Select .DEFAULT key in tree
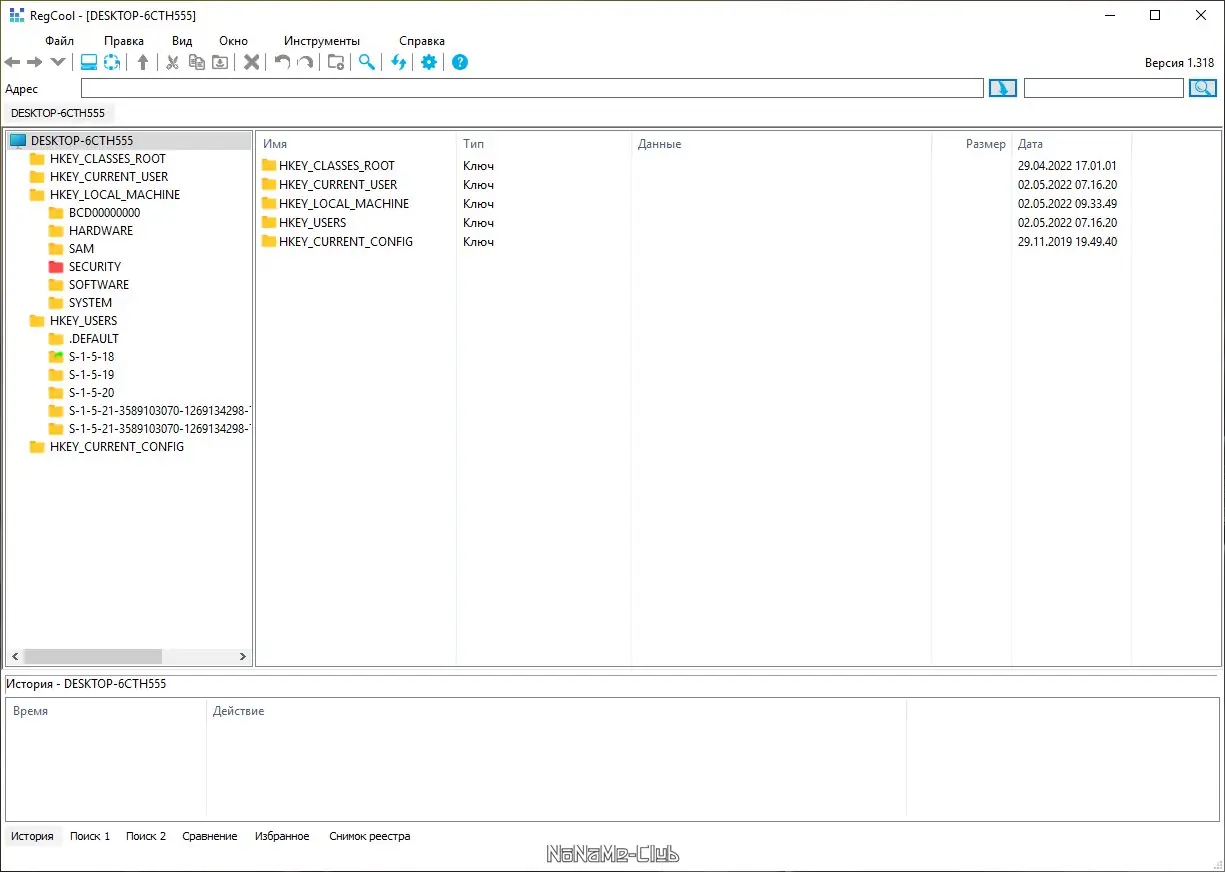1225x872 pixels. 93,339
